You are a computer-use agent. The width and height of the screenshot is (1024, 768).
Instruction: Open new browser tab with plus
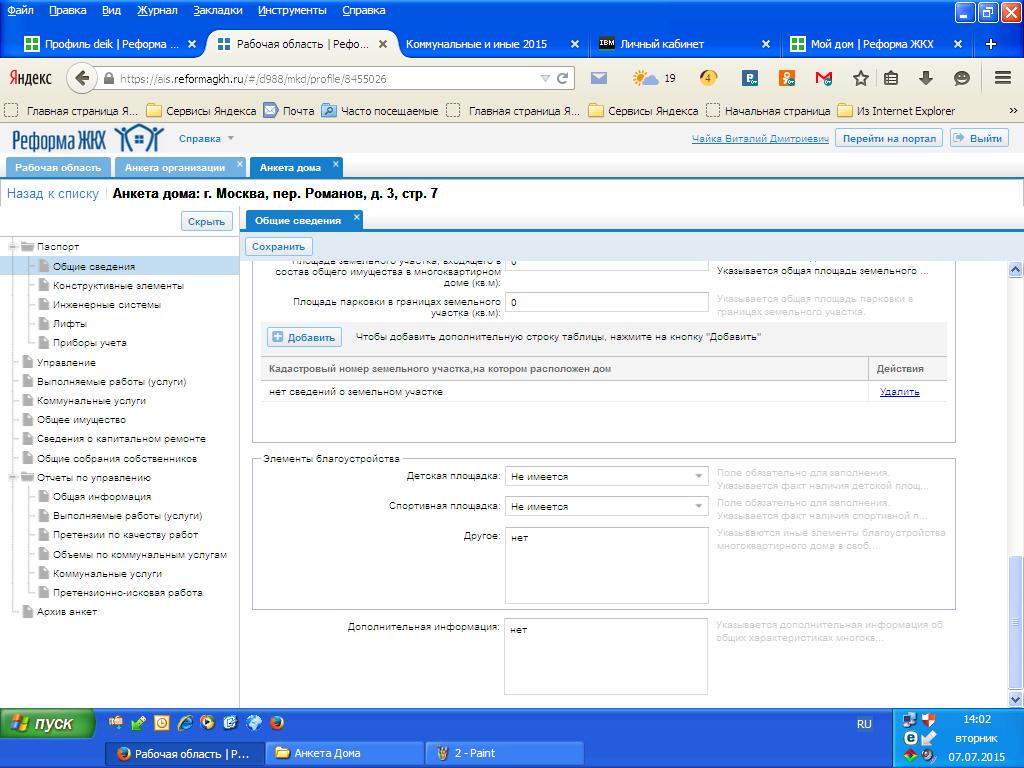991,44
